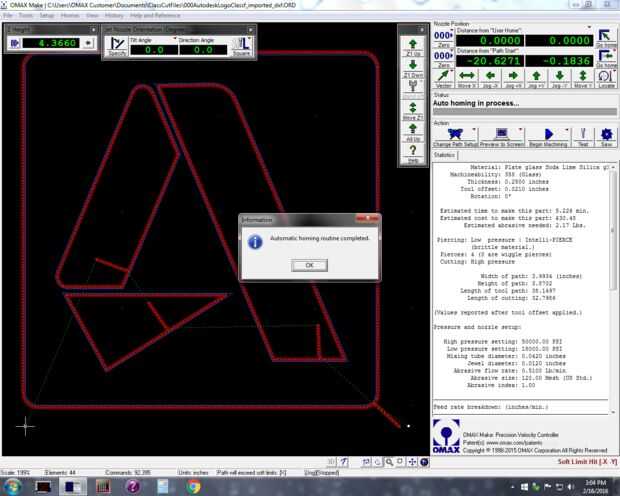Open dropdown arrow above User Home readouts
Image resolution: width=620 pixels, height=496 pixels.
pyautogui.click(x=589, y=27)
